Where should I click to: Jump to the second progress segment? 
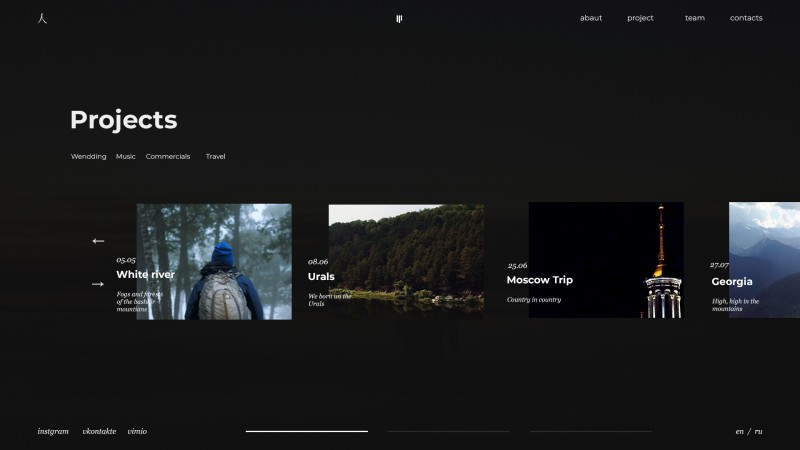448,432
